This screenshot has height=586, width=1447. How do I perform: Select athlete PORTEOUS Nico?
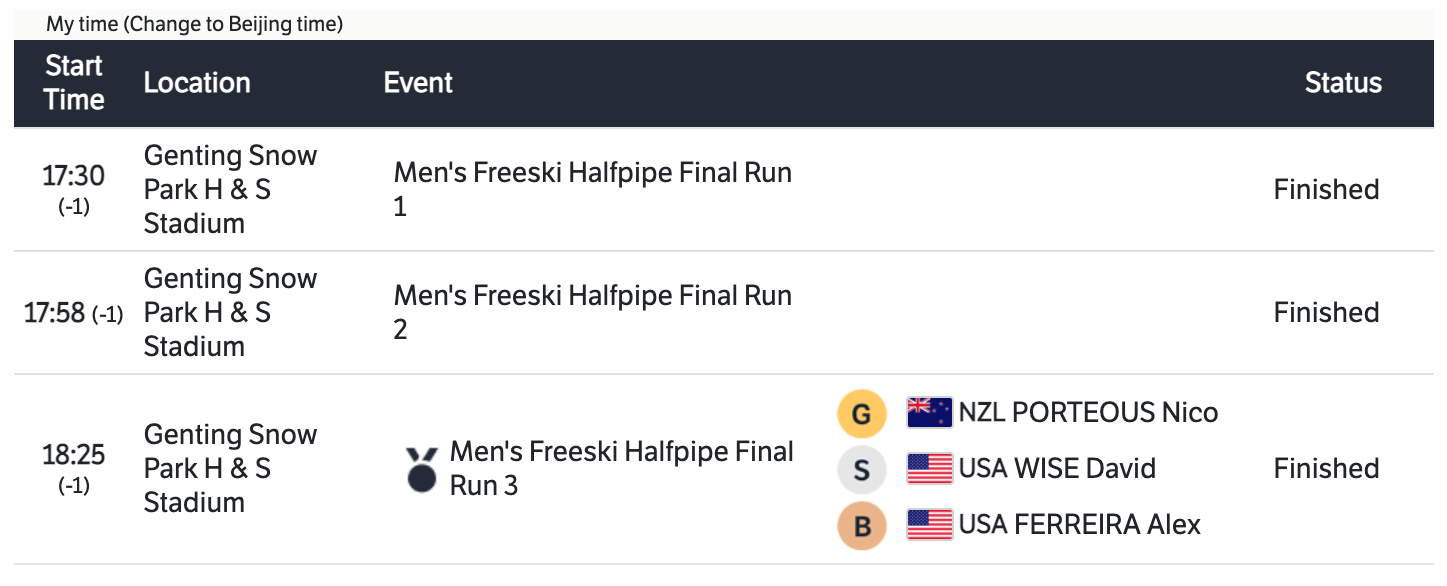coord(1088,413)
